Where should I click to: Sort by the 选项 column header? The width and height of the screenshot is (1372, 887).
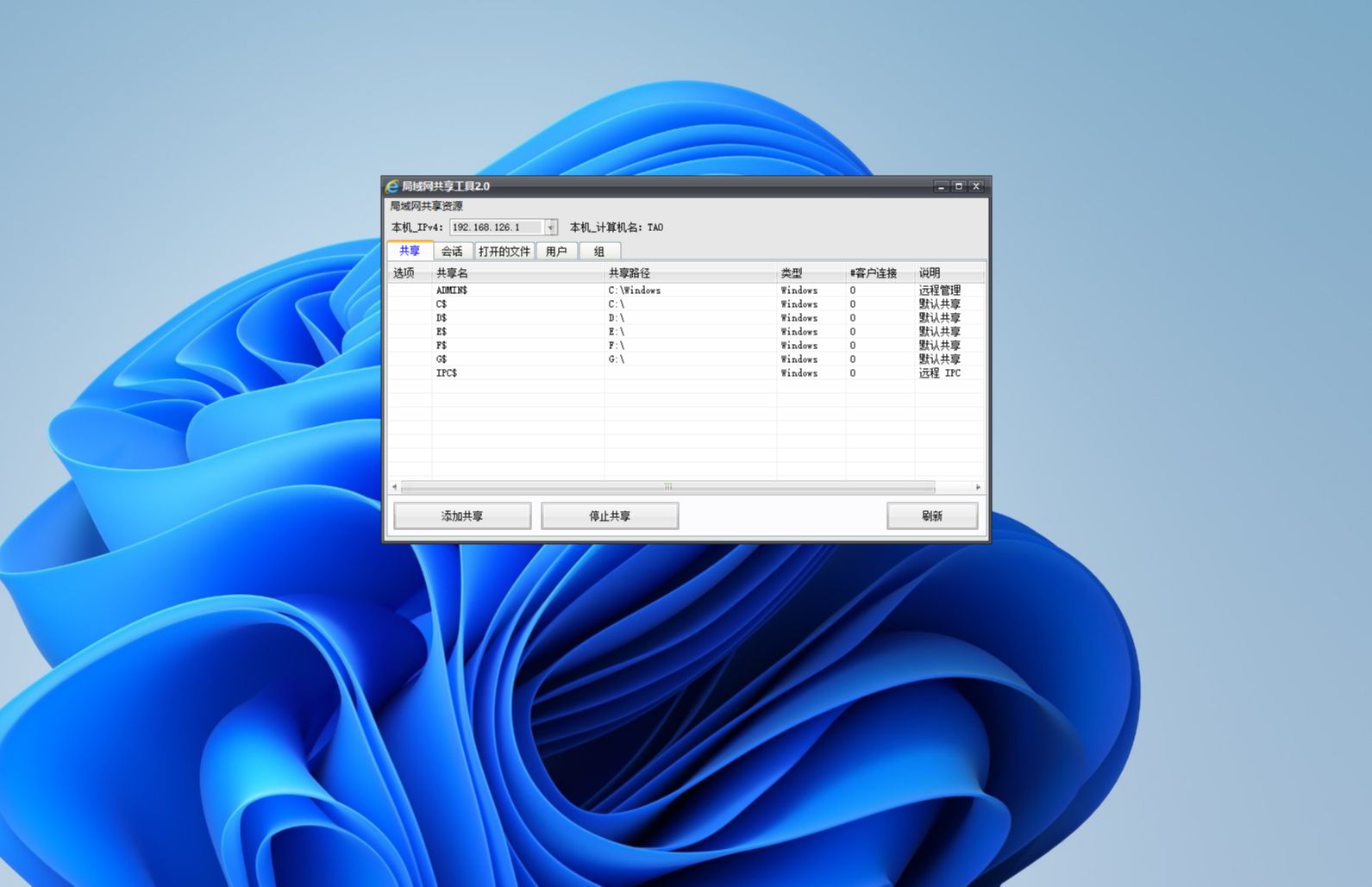pos(410,273)
